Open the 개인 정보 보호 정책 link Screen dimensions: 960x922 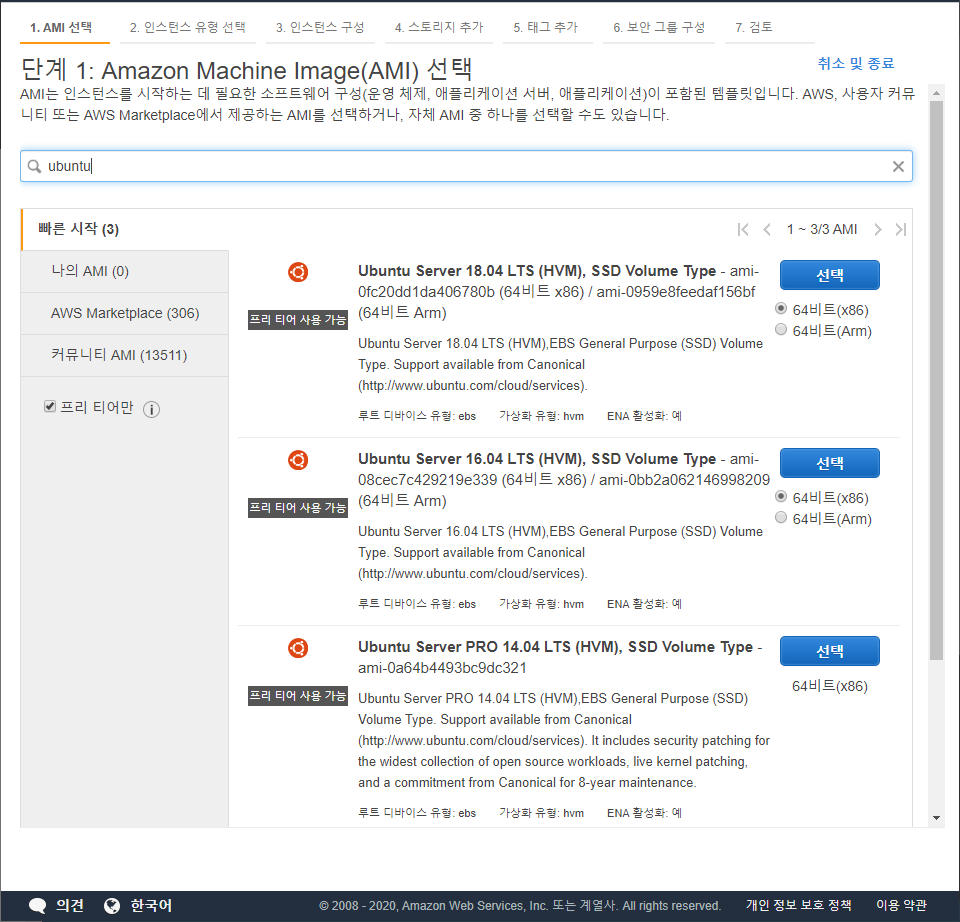click(x=798, y=905)
